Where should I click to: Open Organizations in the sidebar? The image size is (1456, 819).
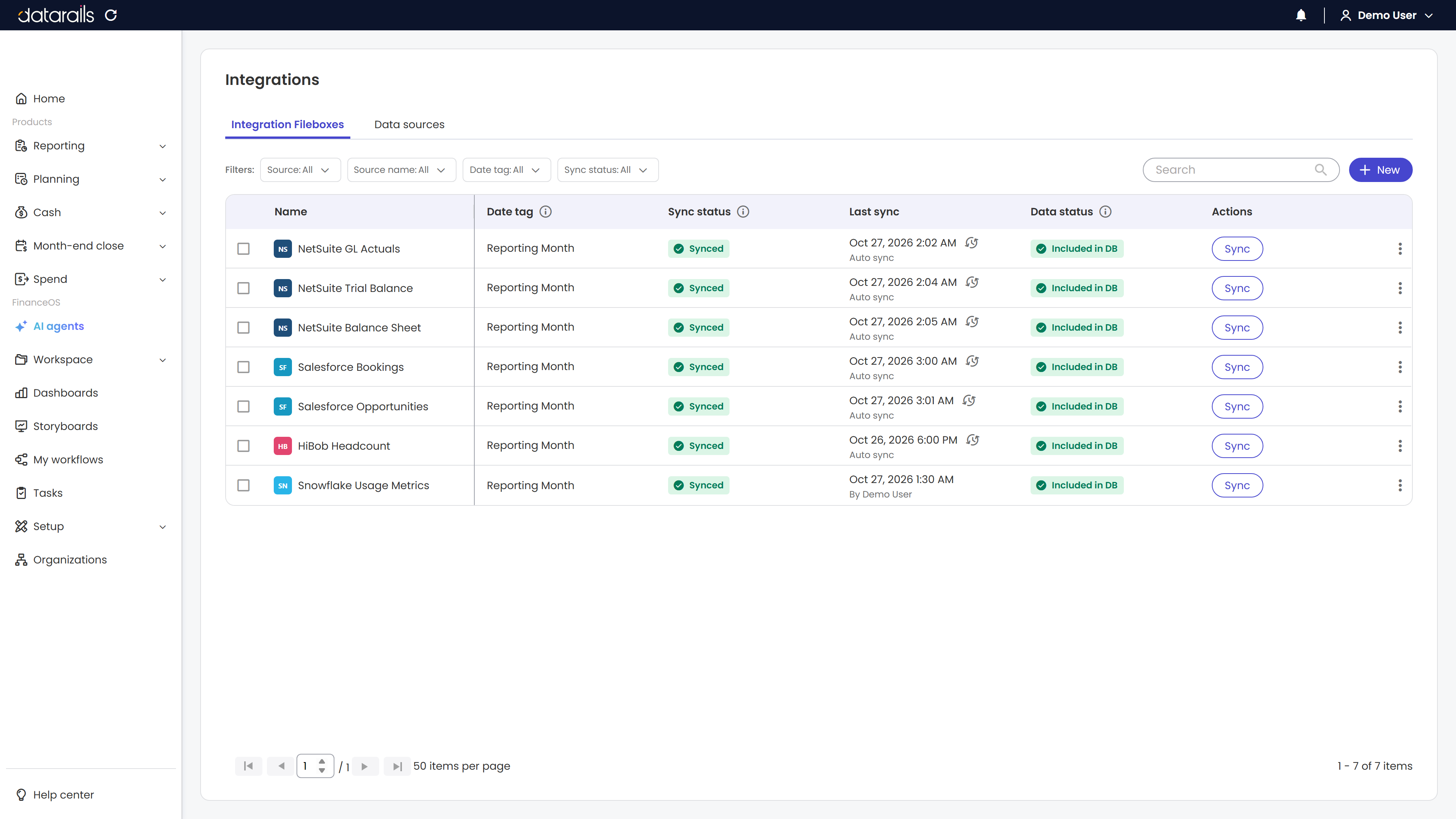(x=61, y=560)
